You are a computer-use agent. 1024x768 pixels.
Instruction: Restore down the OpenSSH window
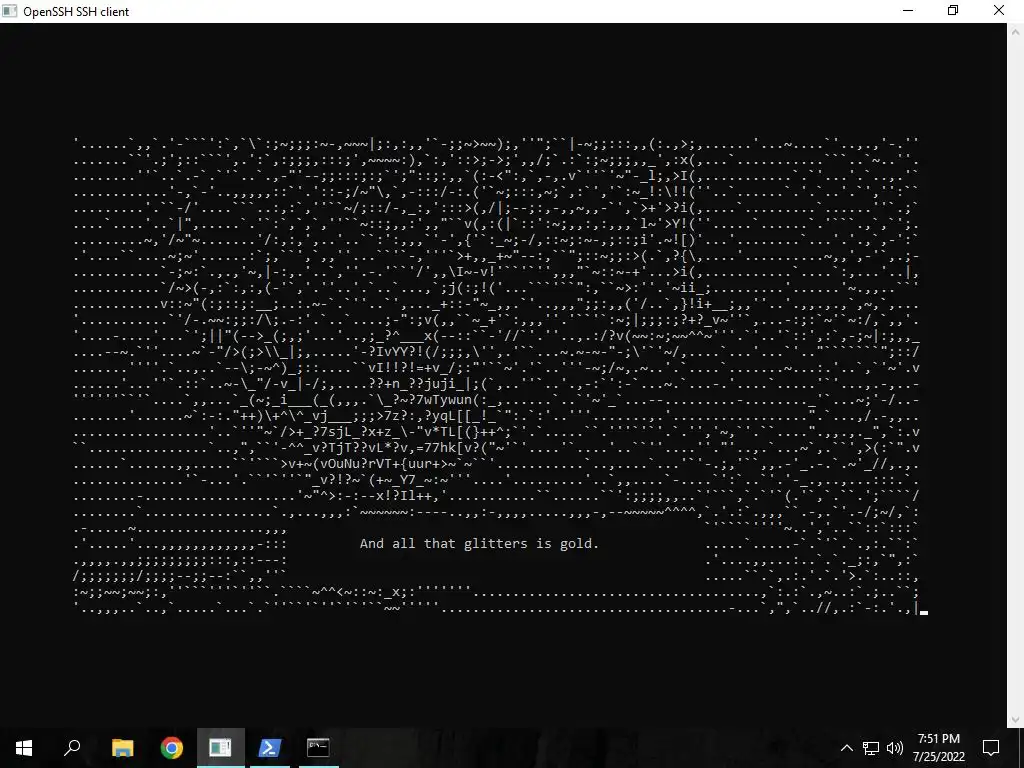tap(953, 11)
